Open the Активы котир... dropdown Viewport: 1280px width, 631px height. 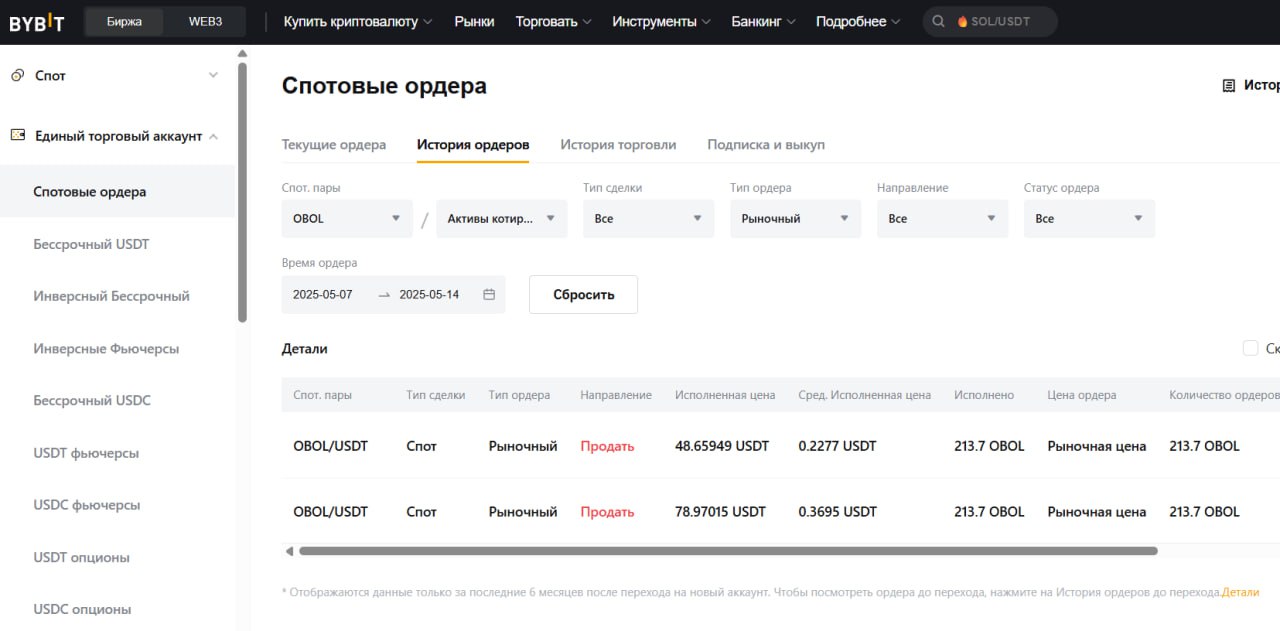[x=502, y=218]
